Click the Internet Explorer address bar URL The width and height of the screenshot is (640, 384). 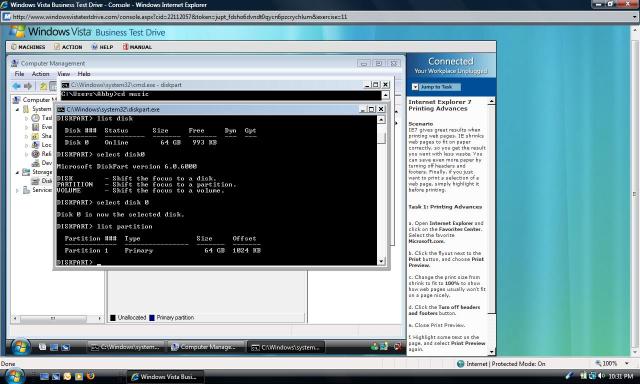(180, 17)
